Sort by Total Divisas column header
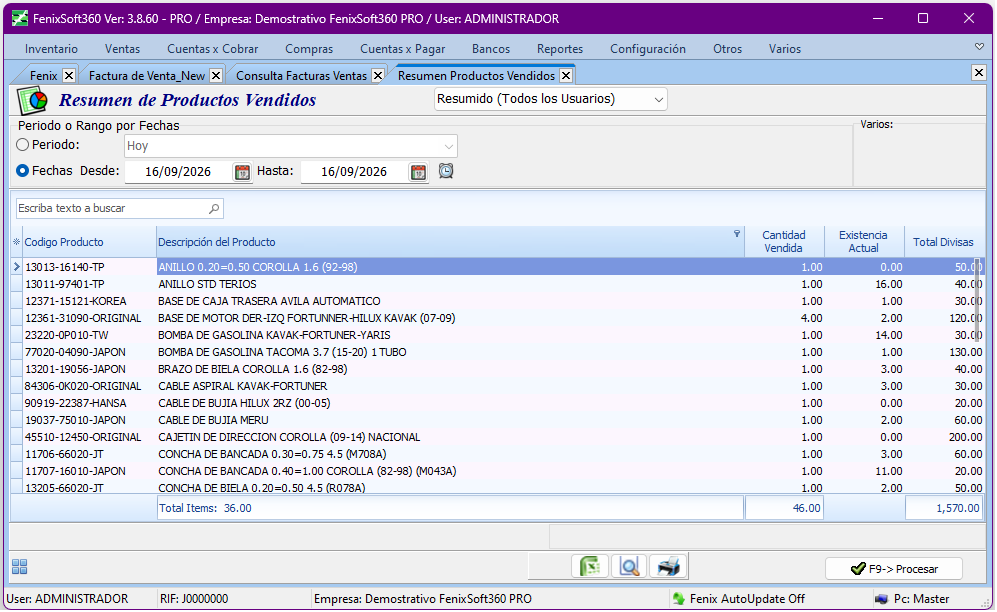This screenshot has width=997, height=612. [x=944, y=242]
